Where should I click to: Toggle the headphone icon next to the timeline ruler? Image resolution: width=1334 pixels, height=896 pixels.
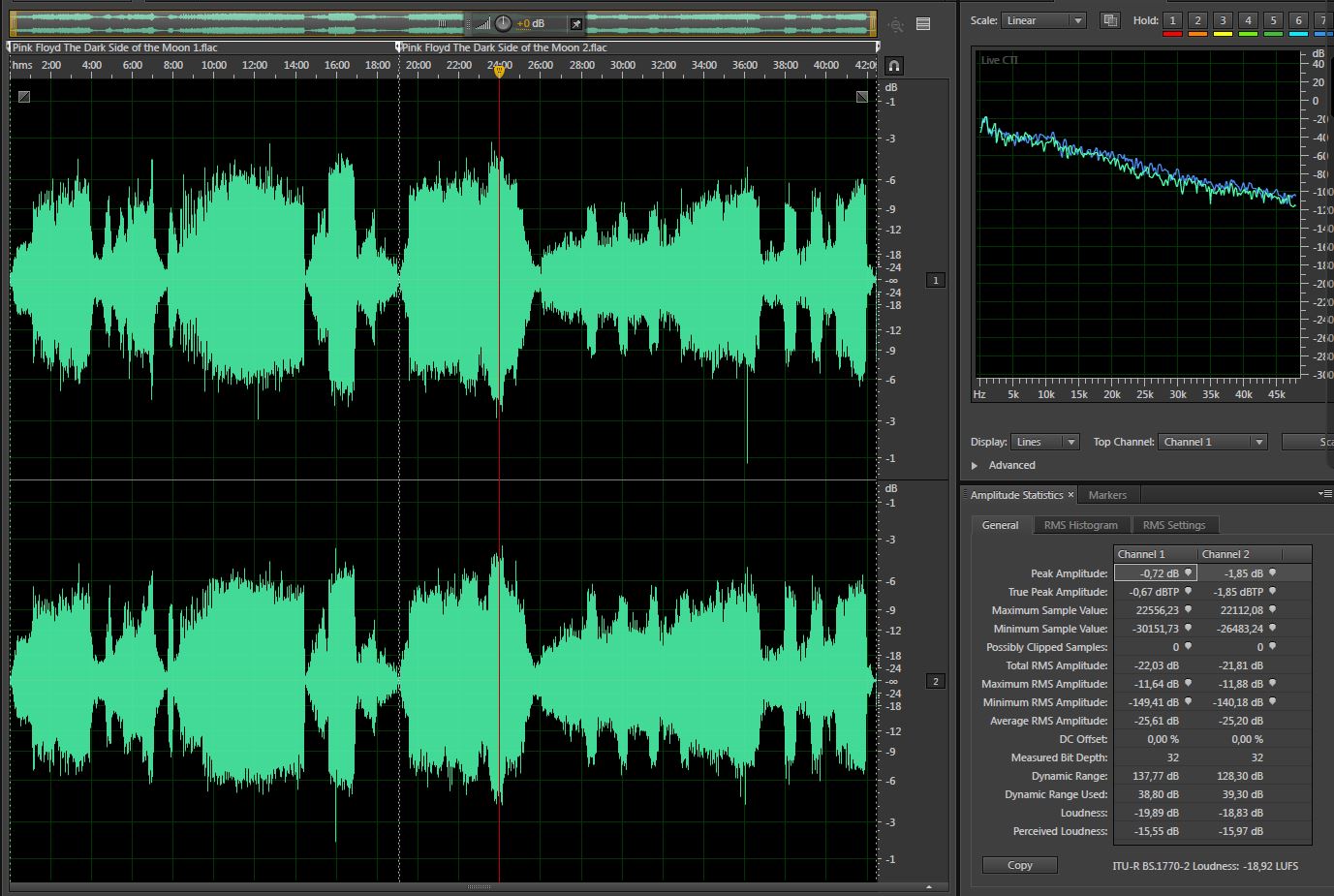point(894,66)
